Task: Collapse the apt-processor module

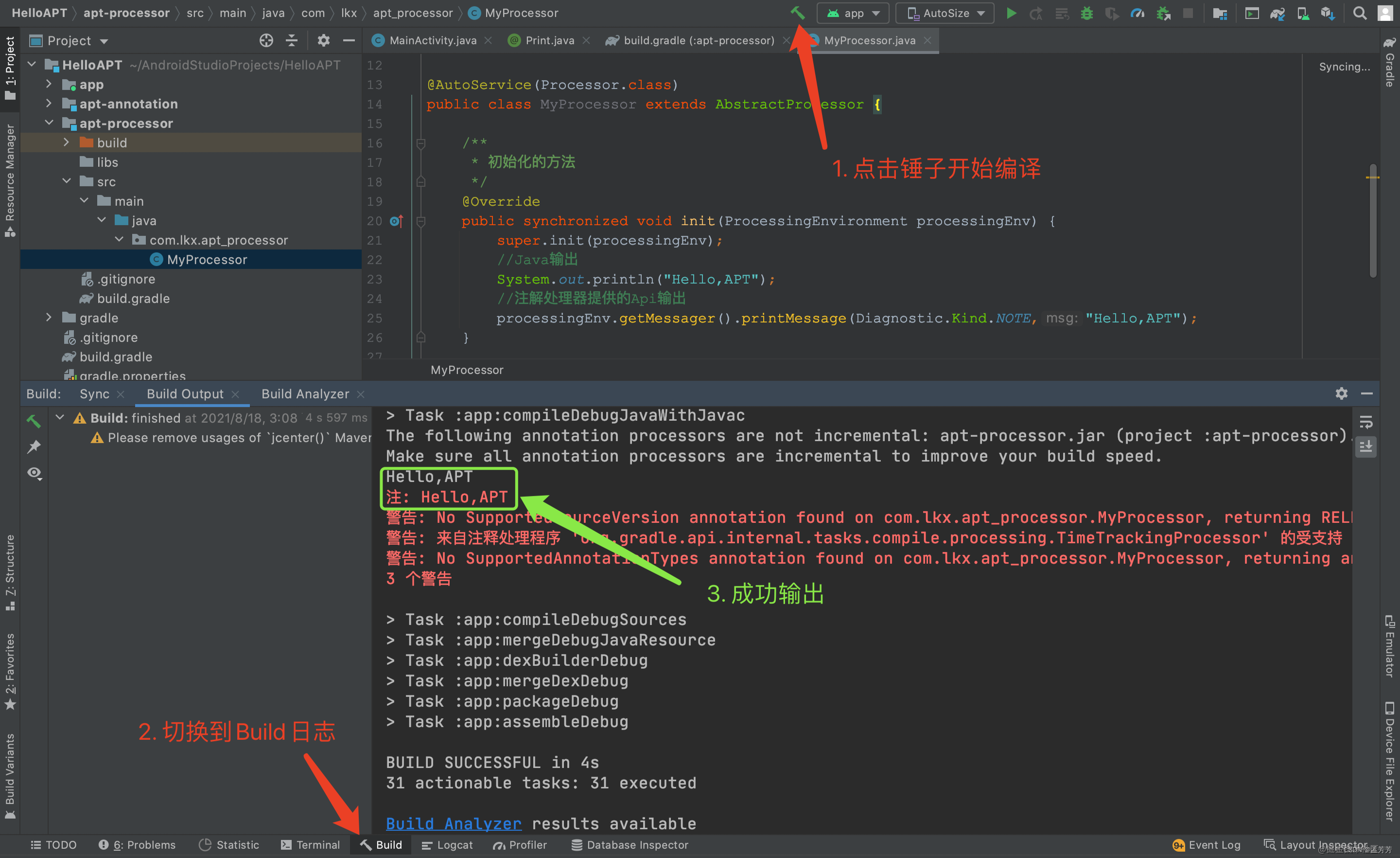Action: point(49,123)
